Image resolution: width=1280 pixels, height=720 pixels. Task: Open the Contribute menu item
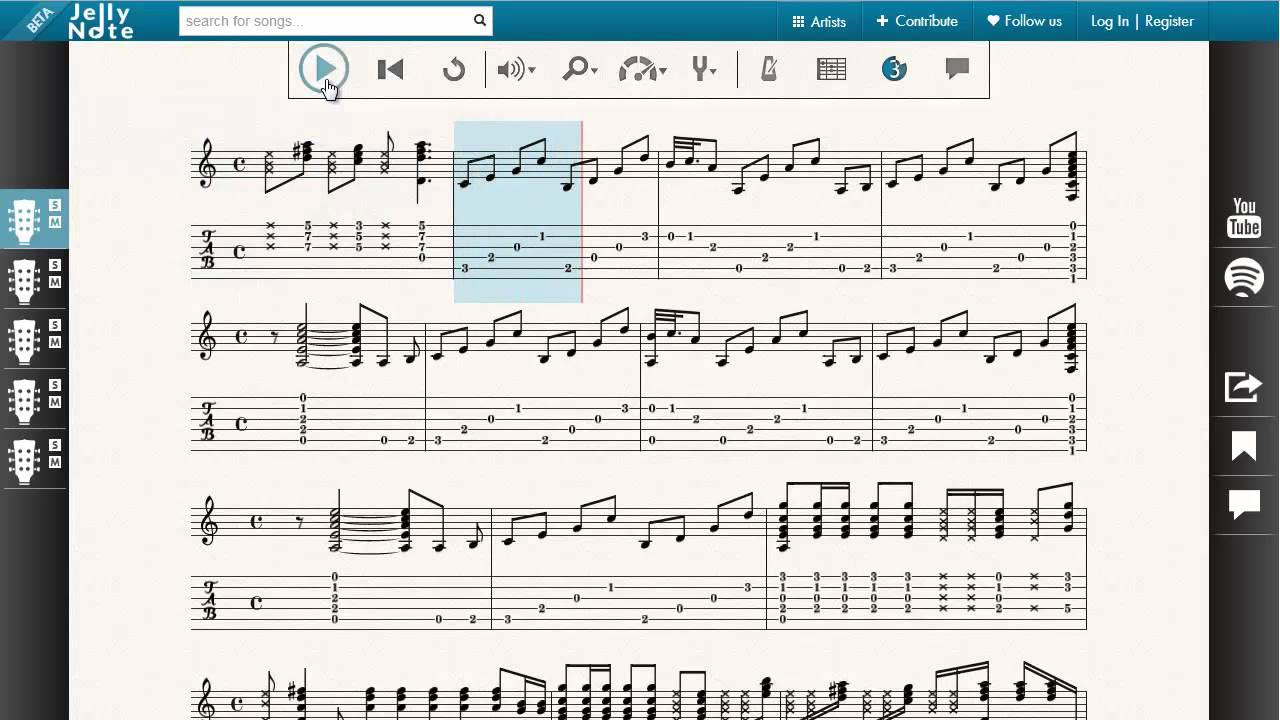pyautogui.click(x=917, y=21)
